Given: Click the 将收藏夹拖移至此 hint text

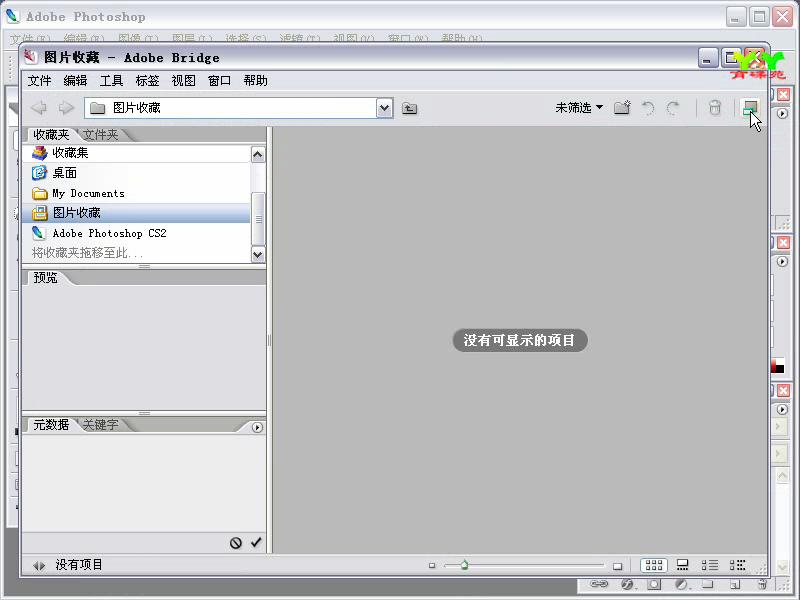Looking at the screenshot, I should point(87,253).
